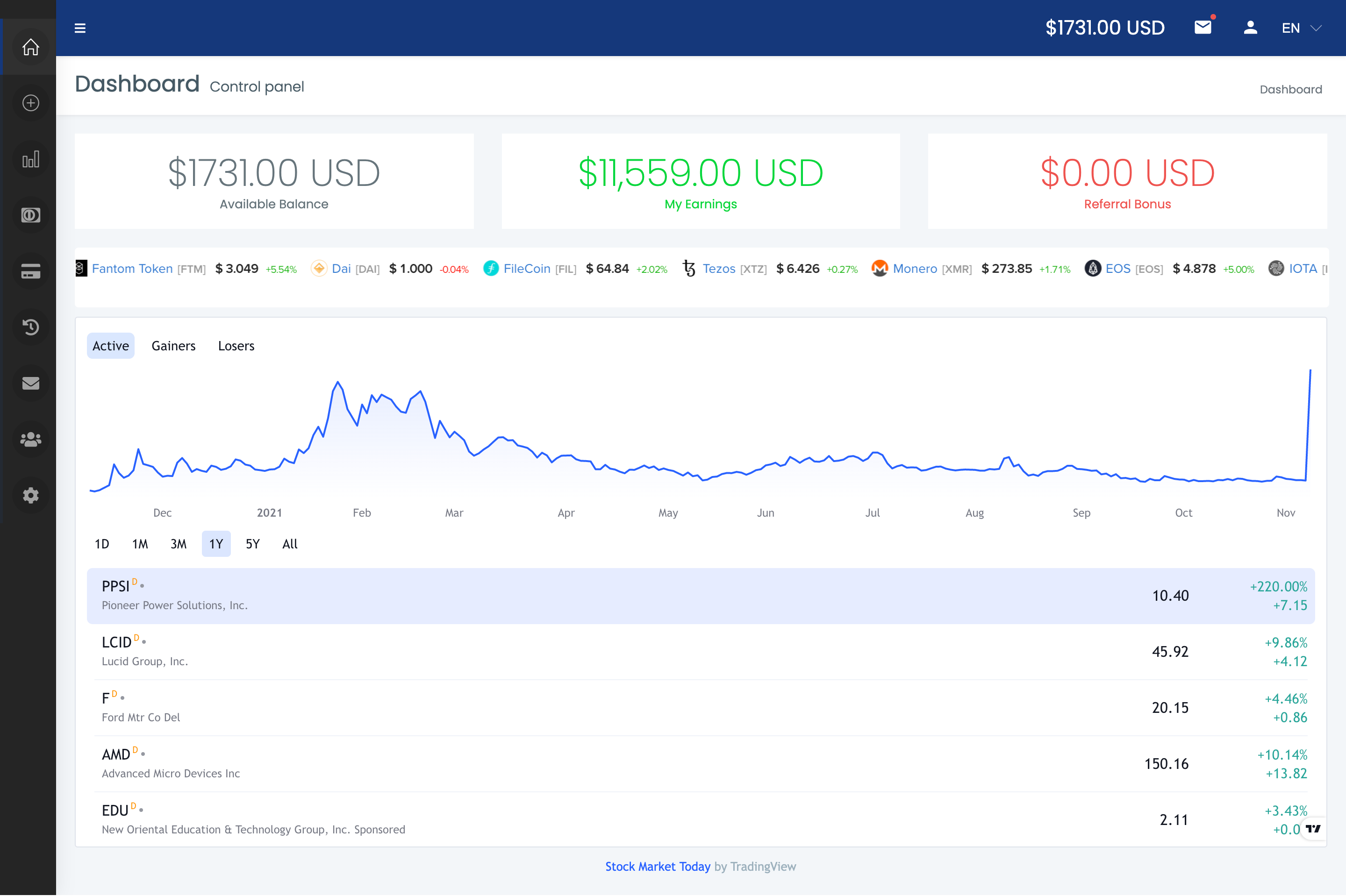Switch to the Active tab
The width and height of the screenshot is (1346, 896).
111,346
